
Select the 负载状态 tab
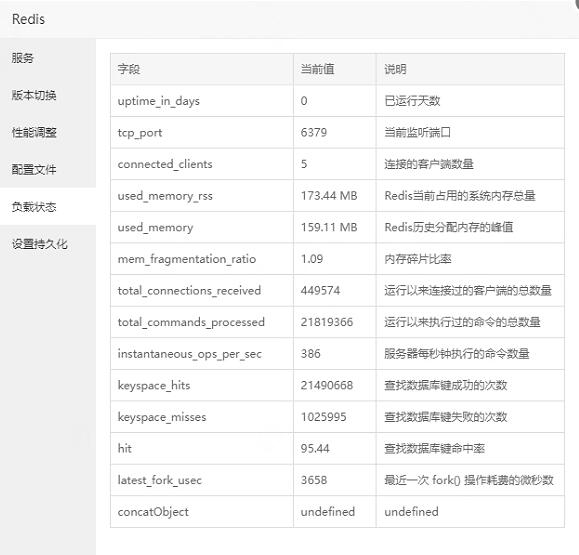tap(48, 206)
